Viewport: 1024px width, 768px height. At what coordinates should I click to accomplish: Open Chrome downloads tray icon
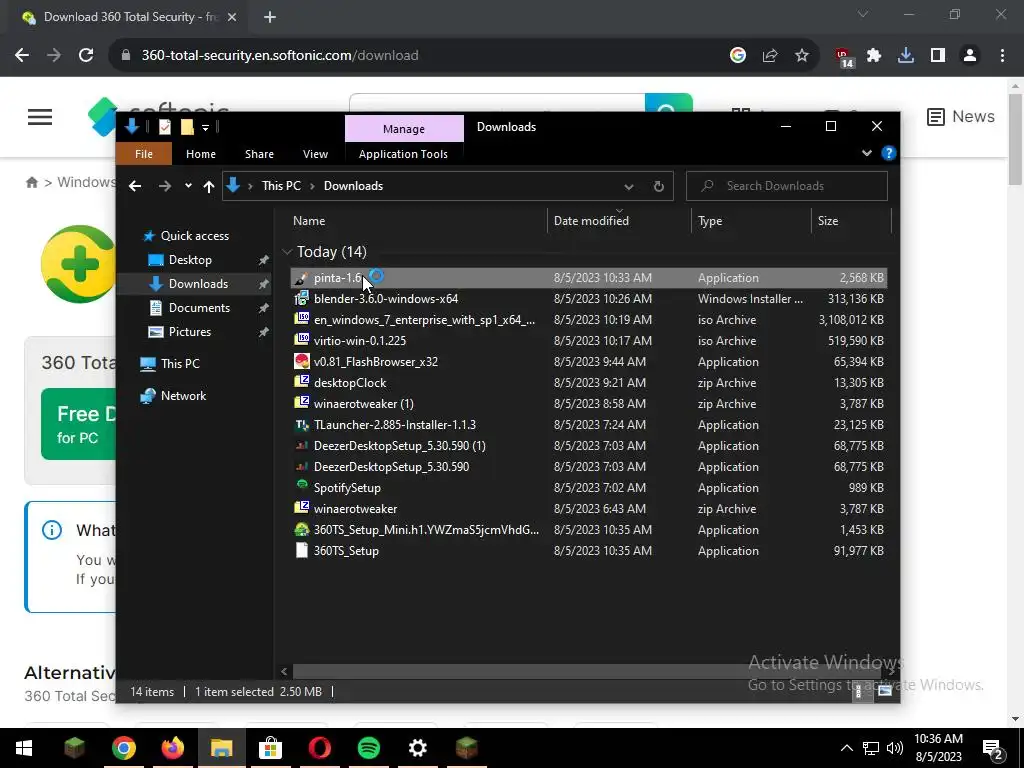tap(906, 56)
